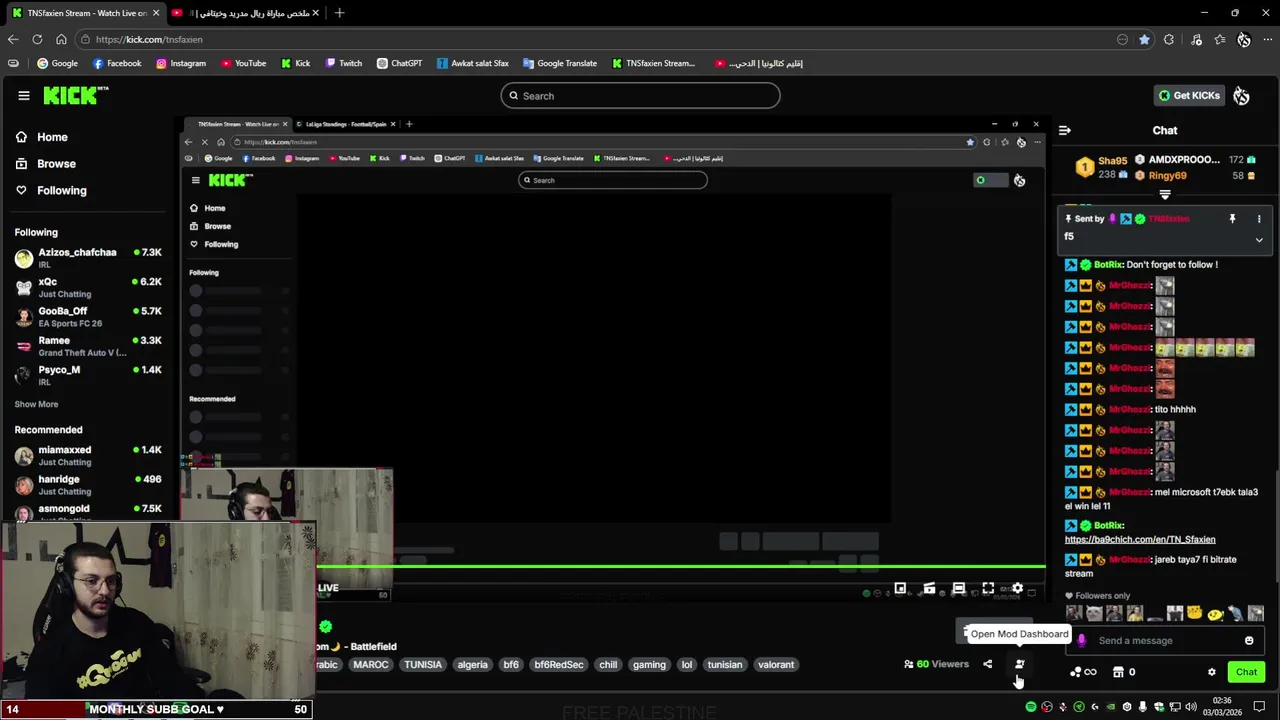Open browser extensions puzzle icon
Image resolution: width=1280 pixels, height=720 pixels.
(1169, 39)
